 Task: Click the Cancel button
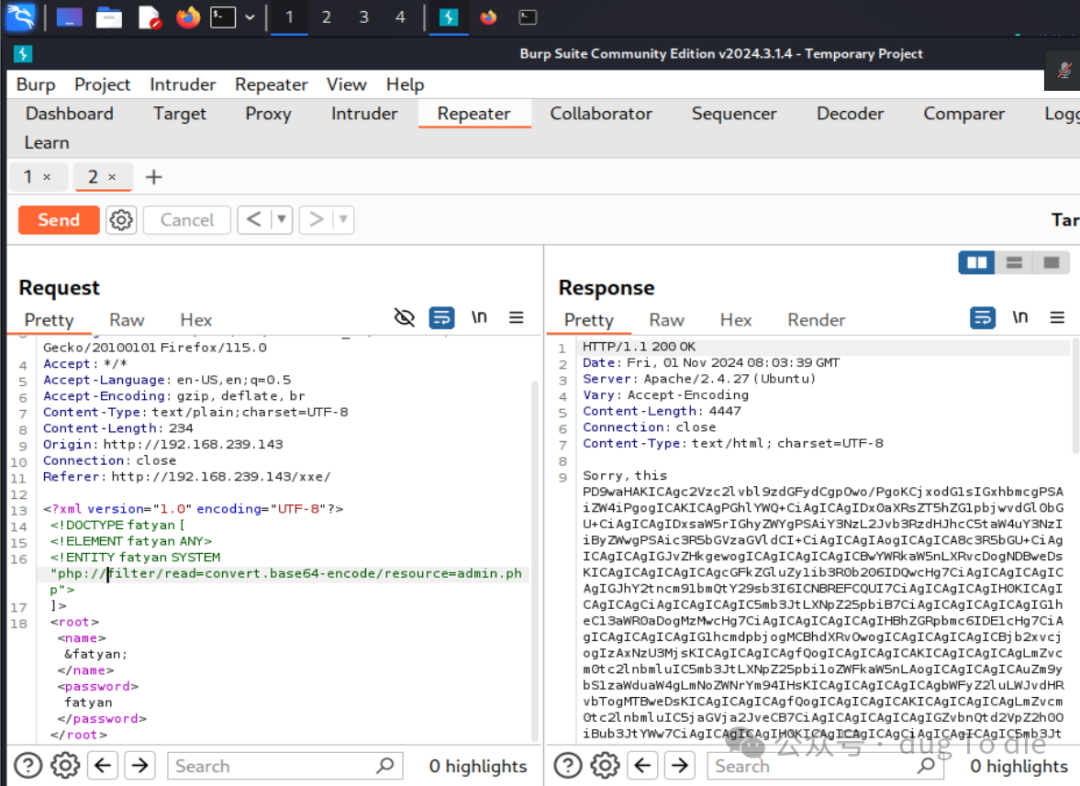[187, 220]
